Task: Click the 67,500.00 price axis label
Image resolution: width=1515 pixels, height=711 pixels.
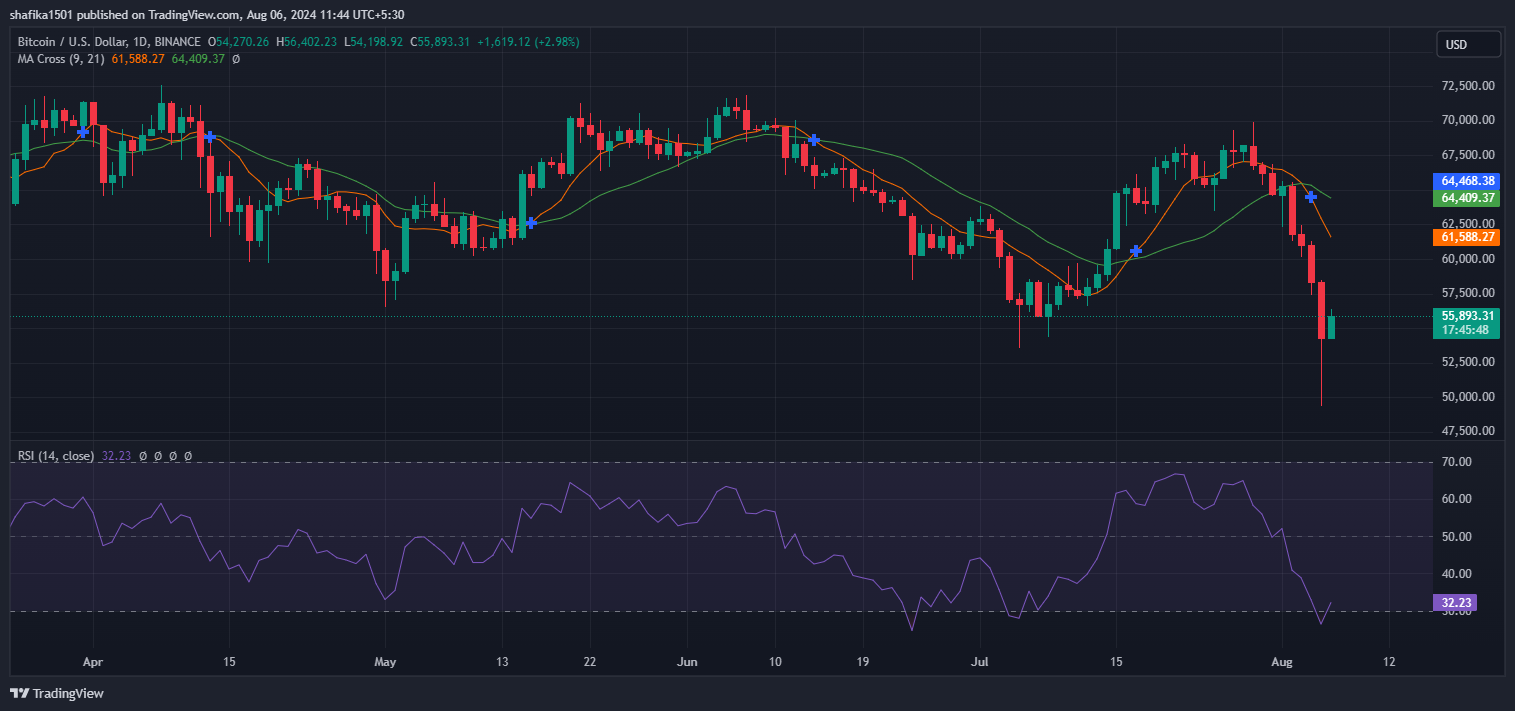Action: 1467,155
